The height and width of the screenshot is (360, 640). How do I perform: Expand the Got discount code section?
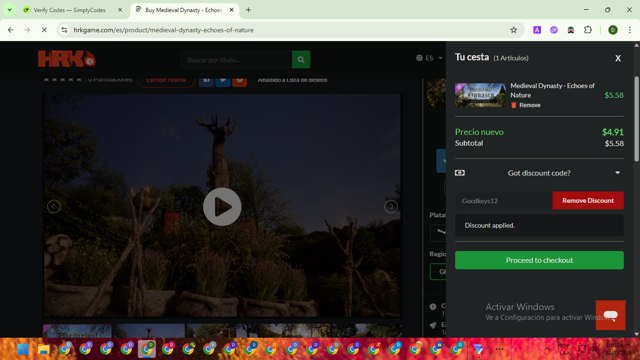coord(539,173)
